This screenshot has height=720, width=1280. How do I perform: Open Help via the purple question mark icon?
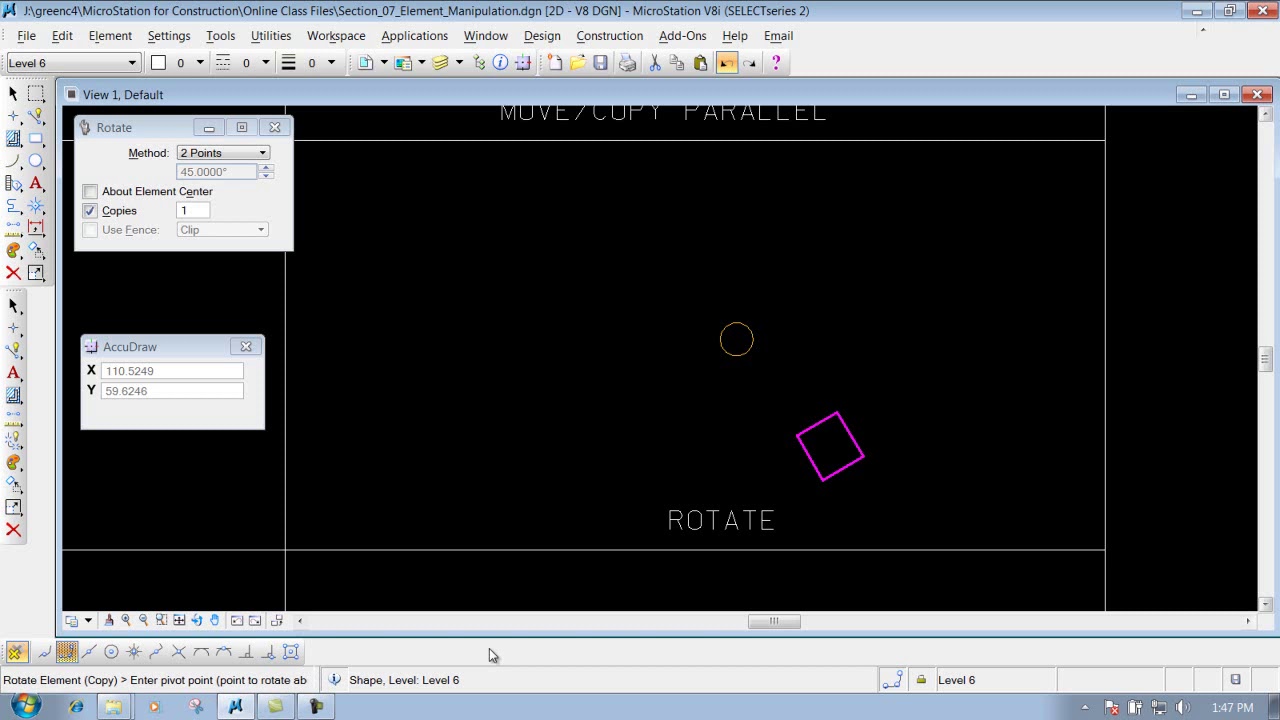776,63
